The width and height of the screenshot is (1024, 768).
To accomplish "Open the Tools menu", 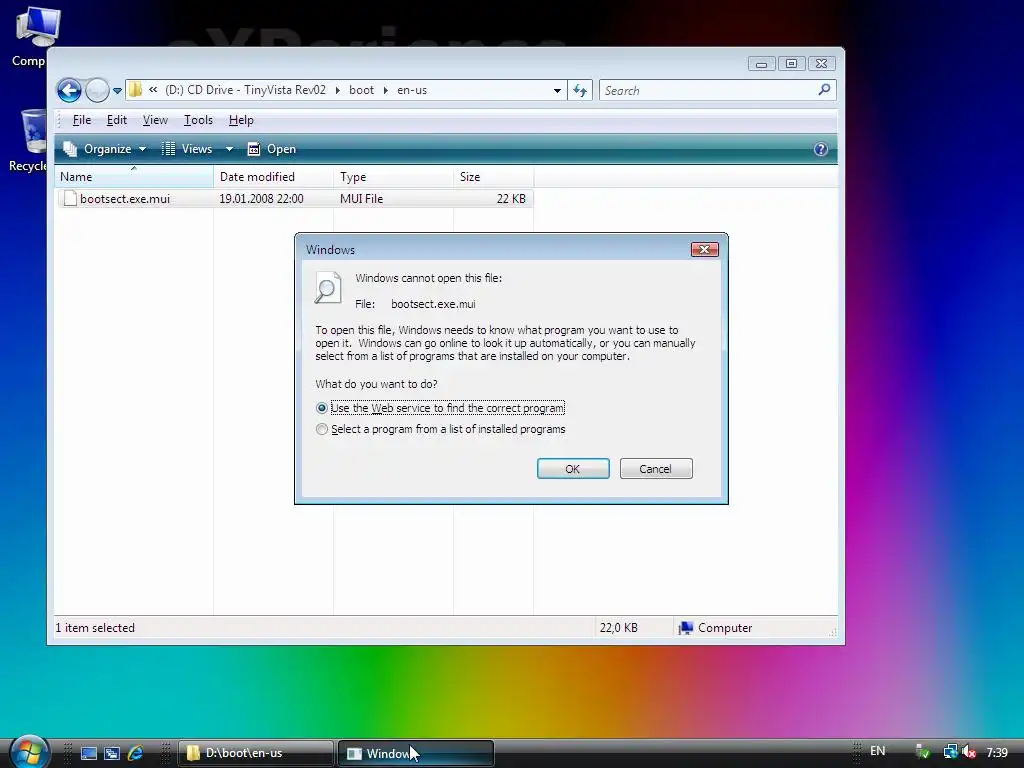I will [199, 120].
